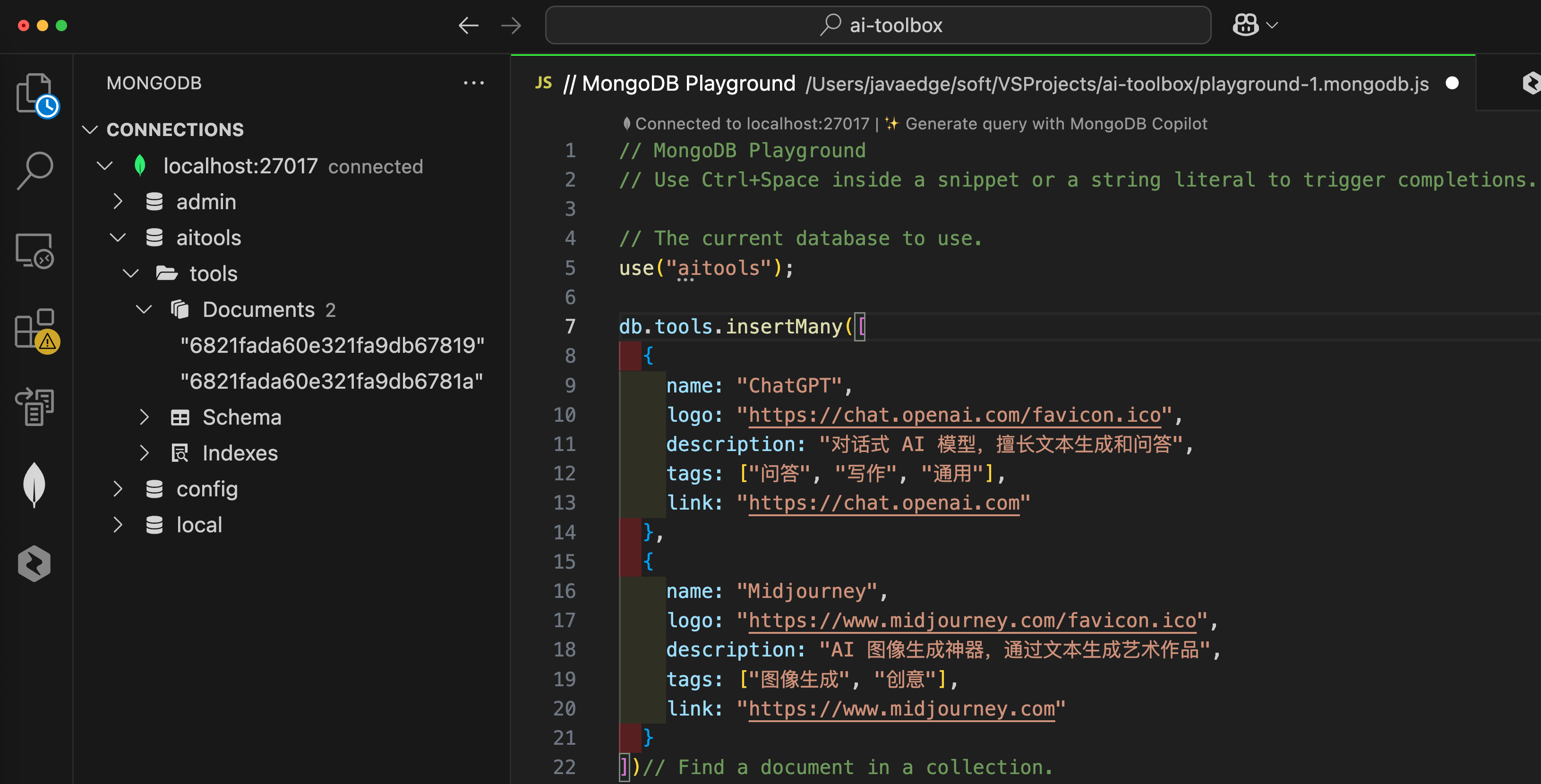The width and height of the screenshot is (1541, 784).
Task: Open MongoDB panel more actions ellipsis
Action: point(474,83)
